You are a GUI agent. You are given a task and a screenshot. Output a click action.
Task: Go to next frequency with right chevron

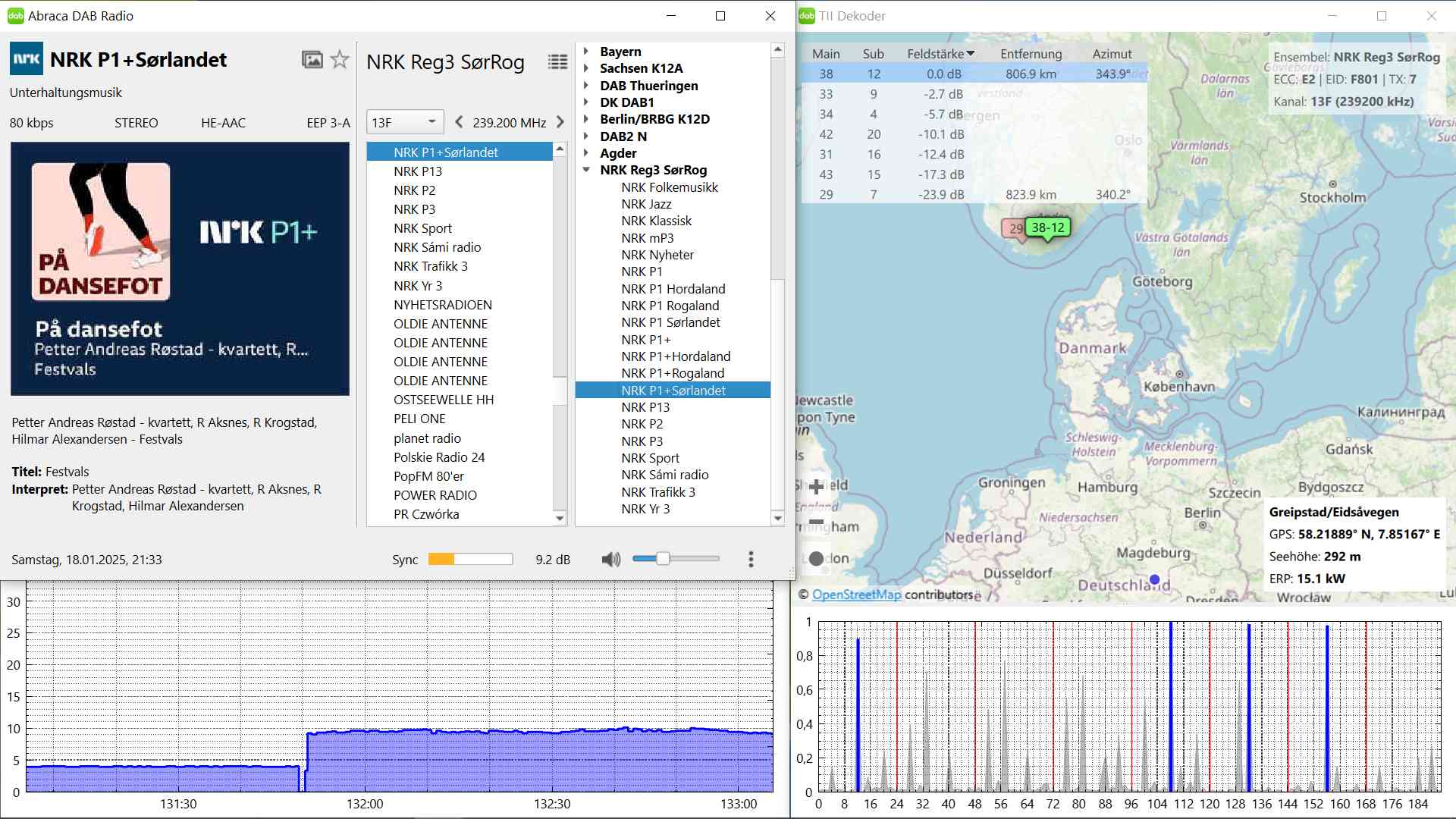click(x=560, y=122)
